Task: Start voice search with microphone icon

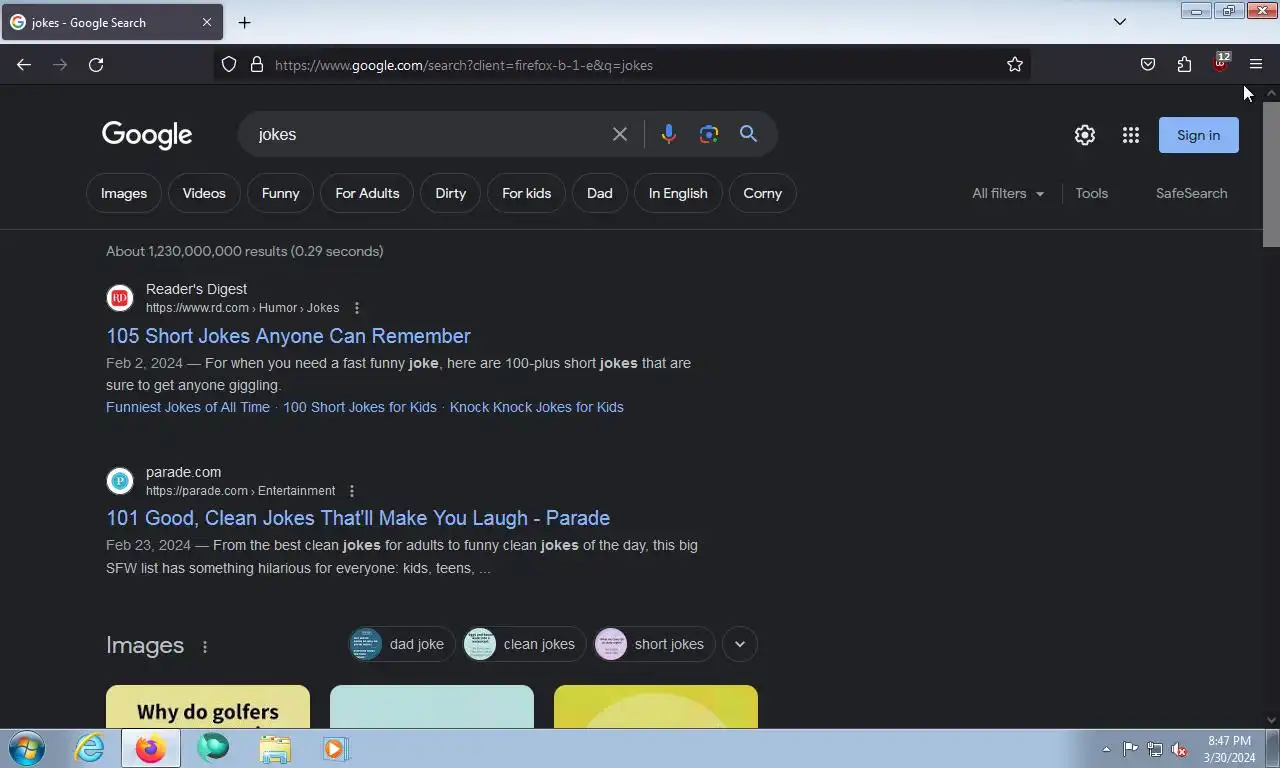Action: click(x=669, y=134)
